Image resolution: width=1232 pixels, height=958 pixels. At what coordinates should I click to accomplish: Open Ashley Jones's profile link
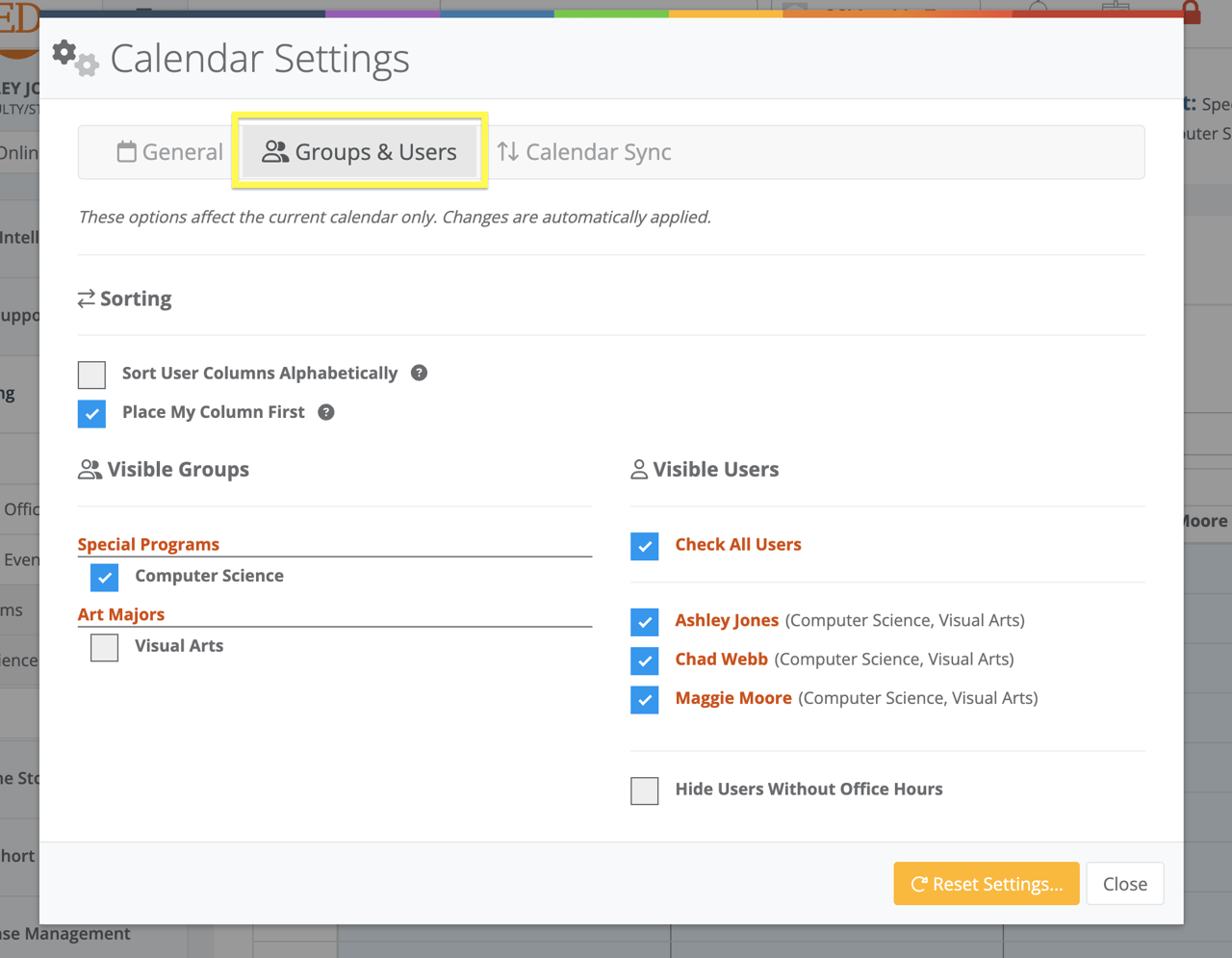(x=727, y=620)
